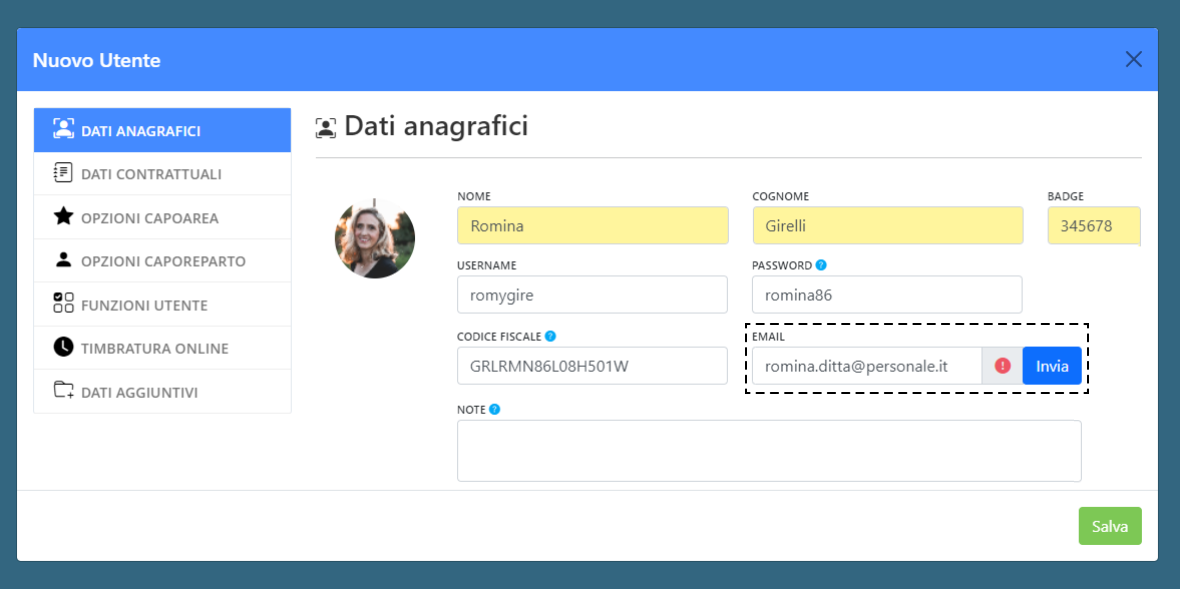The height and width of the screenshot is (589, 1180).
Task: Click the Note help info icon
Action: point(495,409)
